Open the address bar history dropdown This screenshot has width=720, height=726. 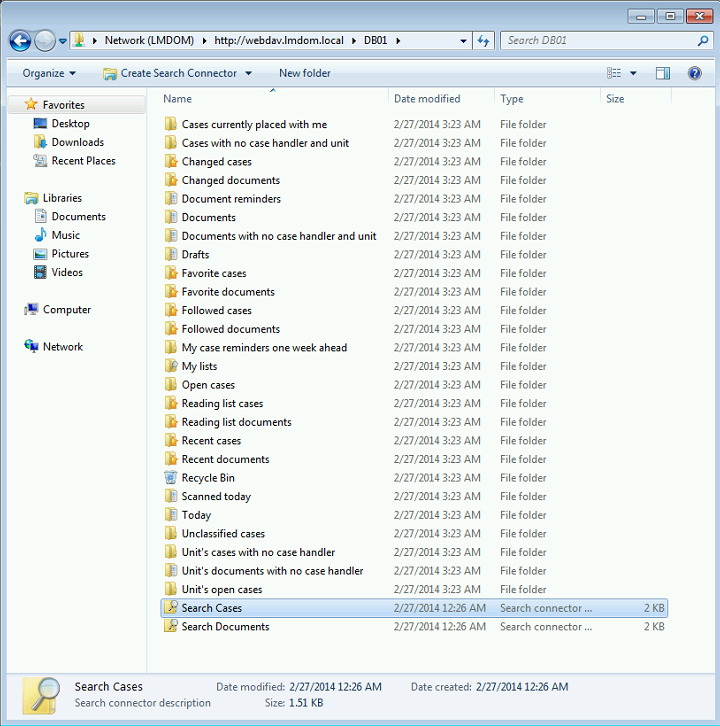pyautogui.click(x=463, y=41)
